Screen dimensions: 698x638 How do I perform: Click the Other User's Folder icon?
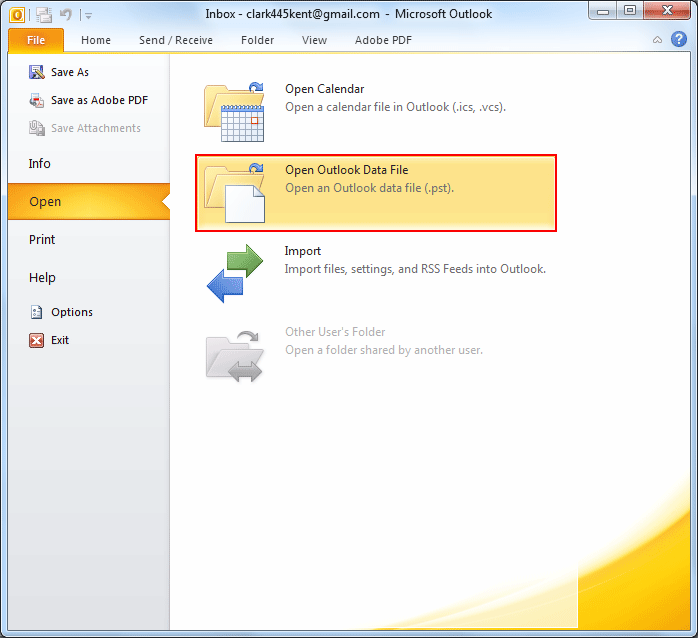coord(235,355)
